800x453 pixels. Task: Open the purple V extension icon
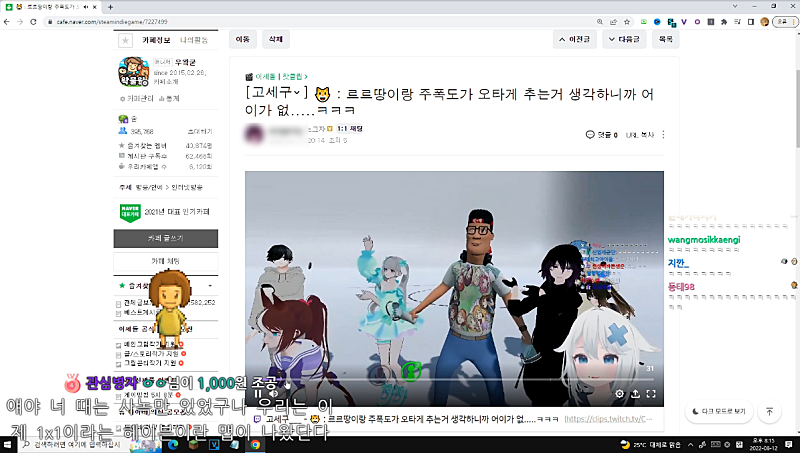(684, 22)
